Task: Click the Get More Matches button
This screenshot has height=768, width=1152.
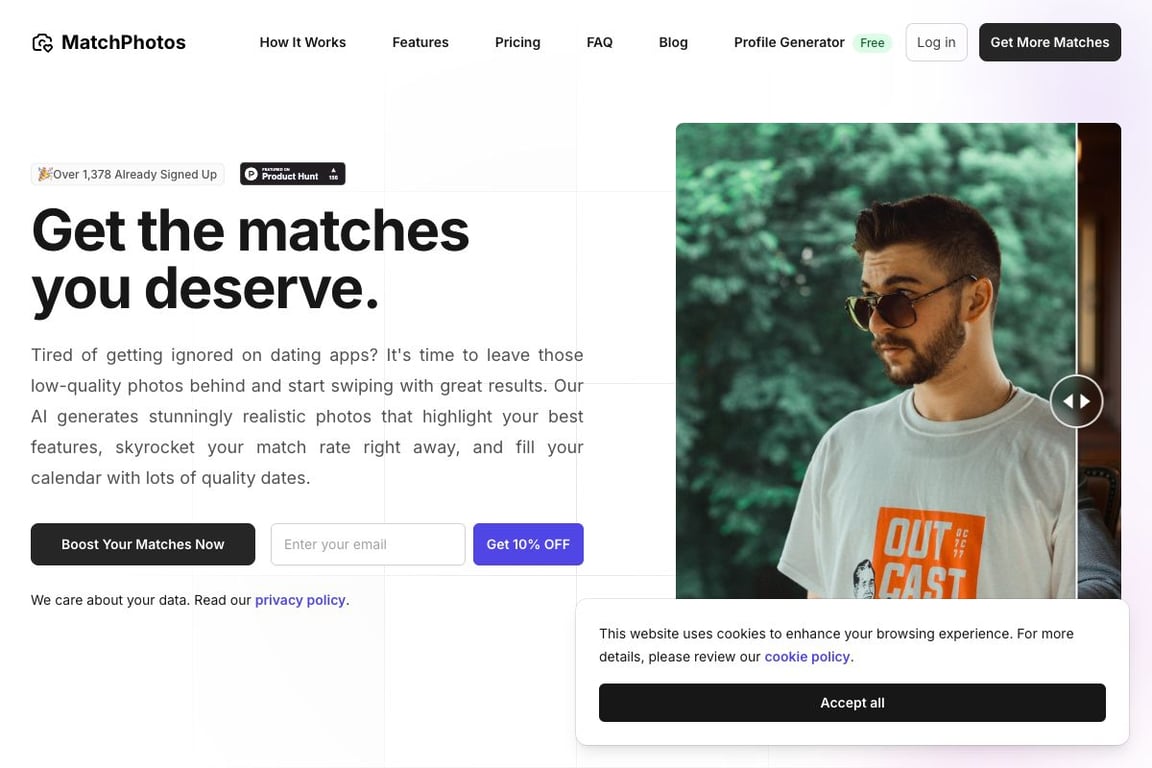Action: coord(1050,42)
